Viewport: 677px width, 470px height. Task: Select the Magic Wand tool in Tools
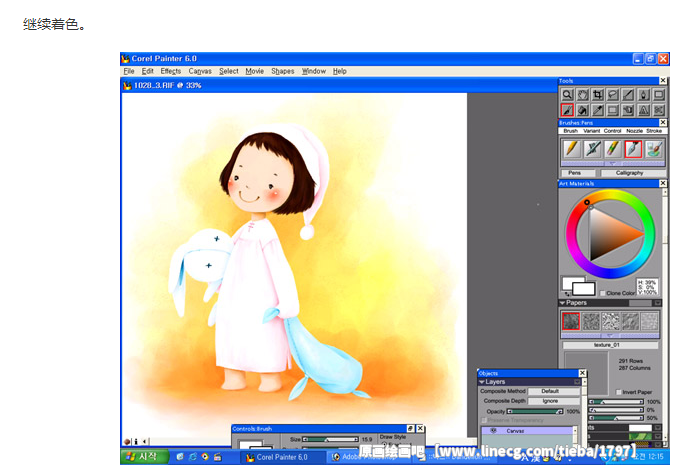[628, 95]
